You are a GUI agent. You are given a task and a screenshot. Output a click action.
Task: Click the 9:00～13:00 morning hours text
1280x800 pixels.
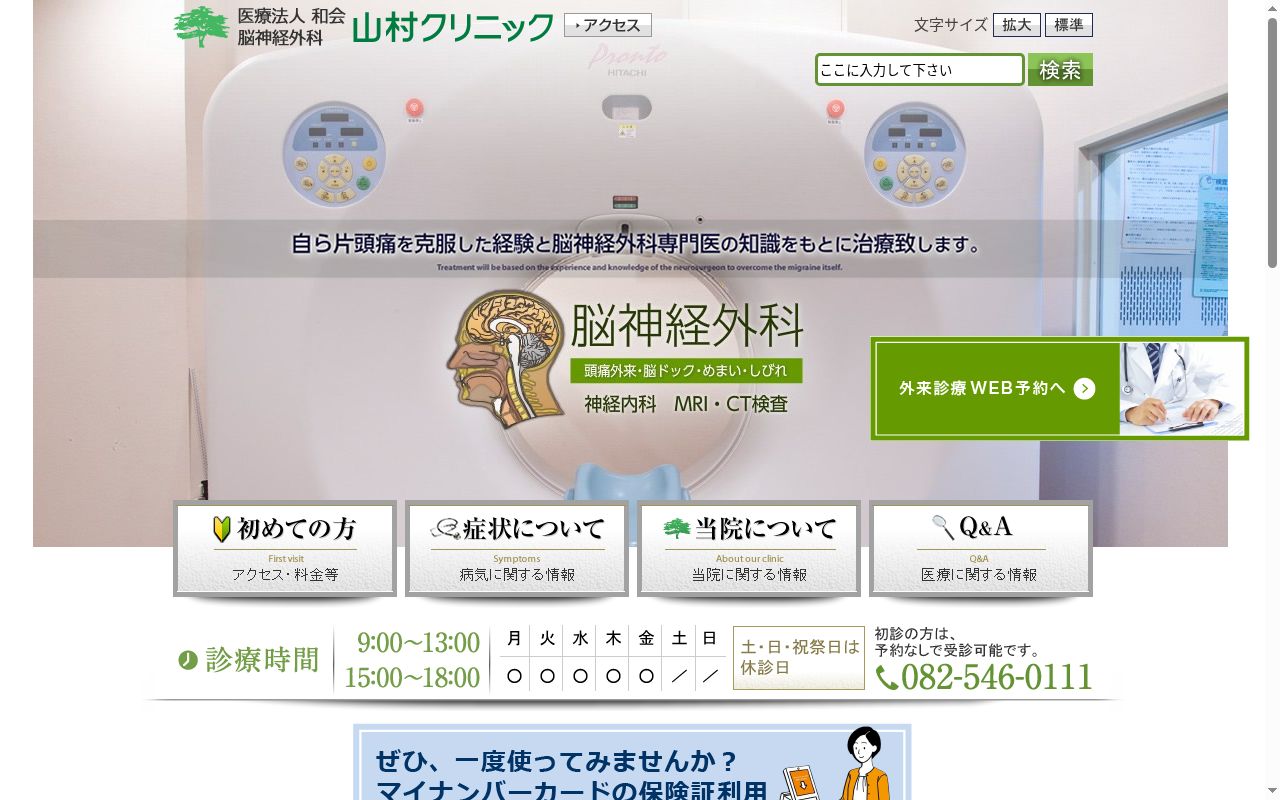tap(418, 642)
